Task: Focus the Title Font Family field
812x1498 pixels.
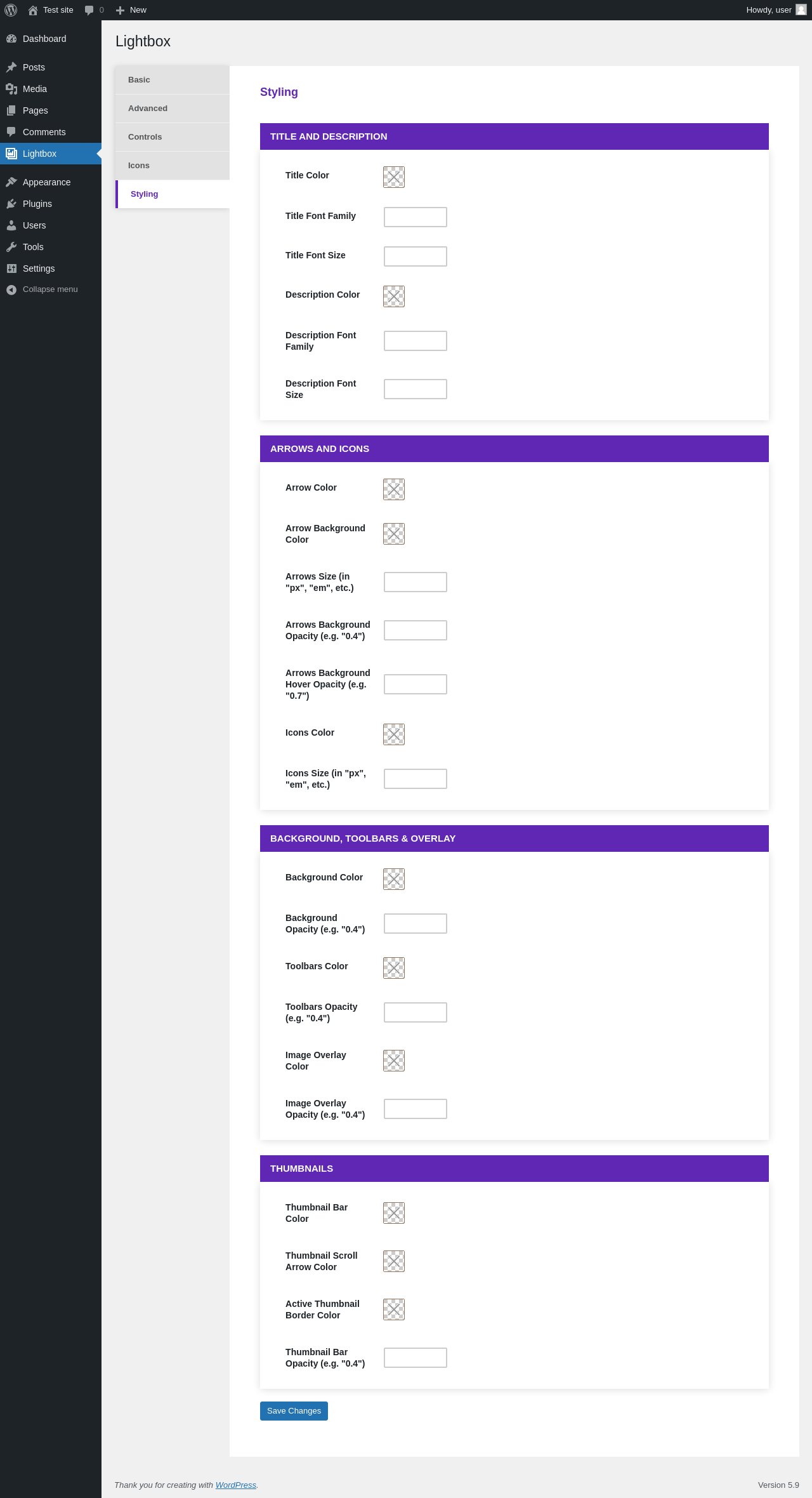Action: pos(416,217)
